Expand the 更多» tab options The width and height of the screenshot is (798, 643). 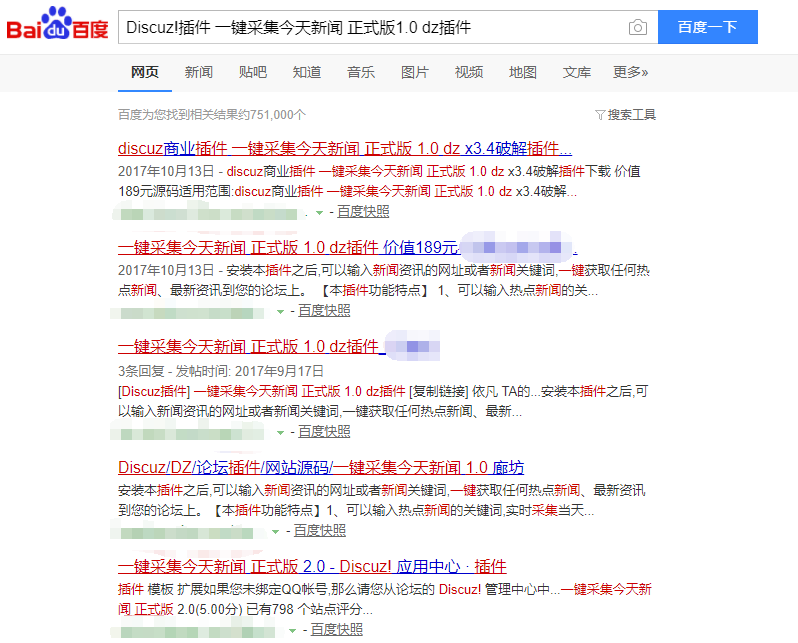[631, 72]
